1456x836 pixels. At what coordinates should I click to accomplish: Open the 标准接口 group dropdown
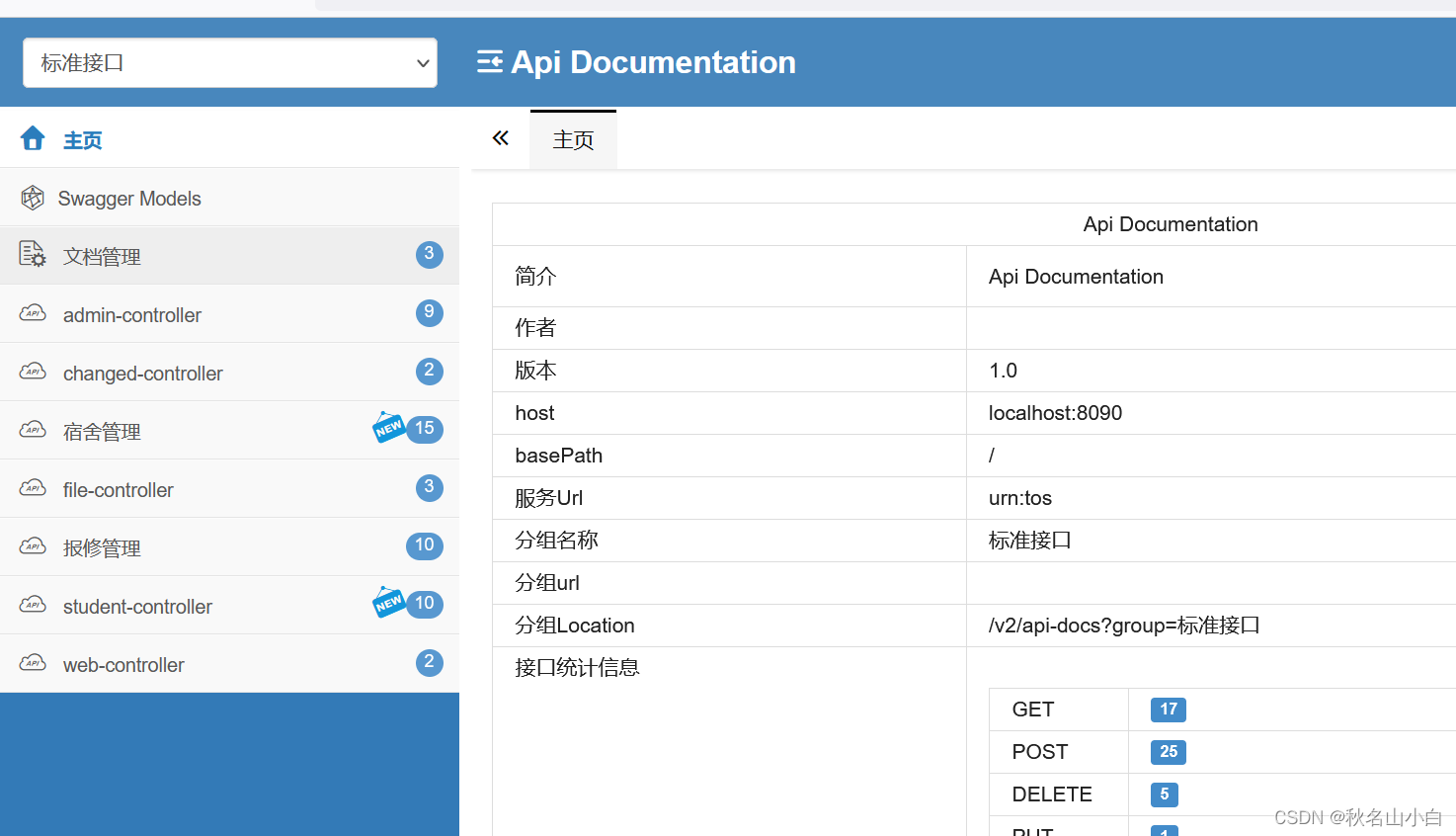tap(230, 63)
